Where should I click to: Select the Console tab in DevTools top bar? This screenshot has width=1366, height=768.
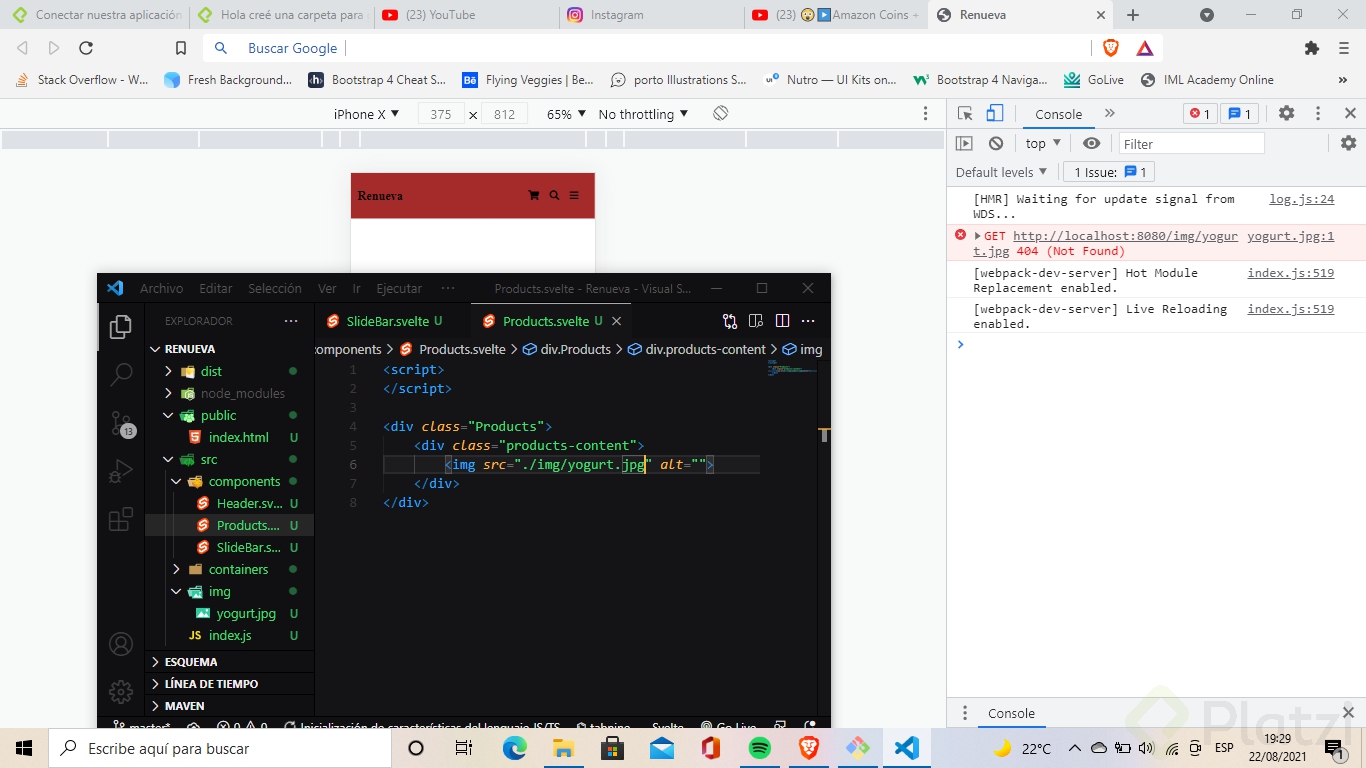pos(1058,114)
